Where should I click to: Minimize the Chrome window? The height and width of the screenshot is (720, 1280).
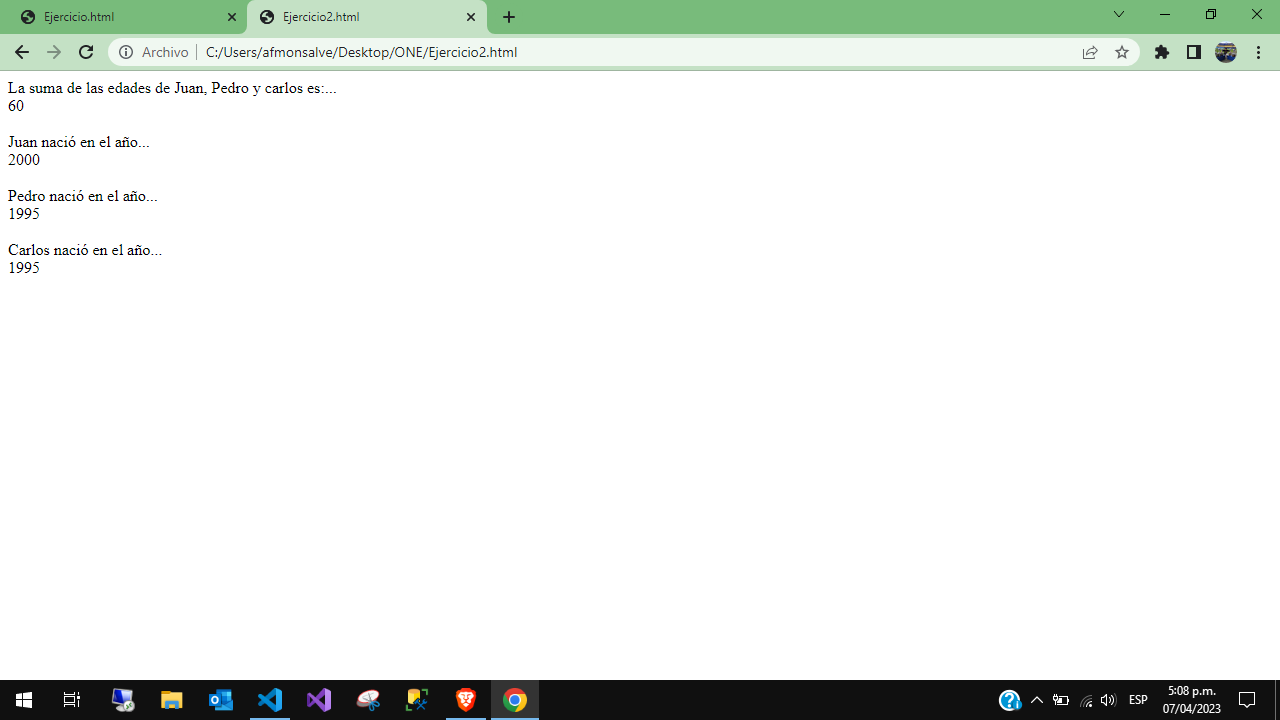click(x=1165, y=14)
